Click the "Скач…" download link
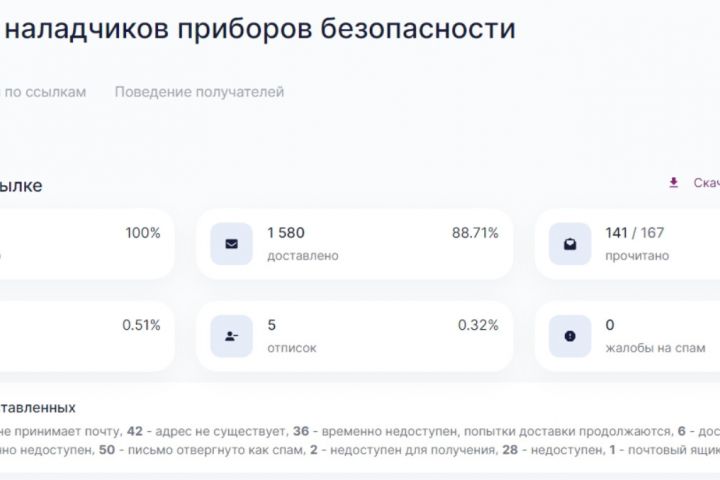Image resolution: width=720 pixels, height=480 pixels. [705, 183]
